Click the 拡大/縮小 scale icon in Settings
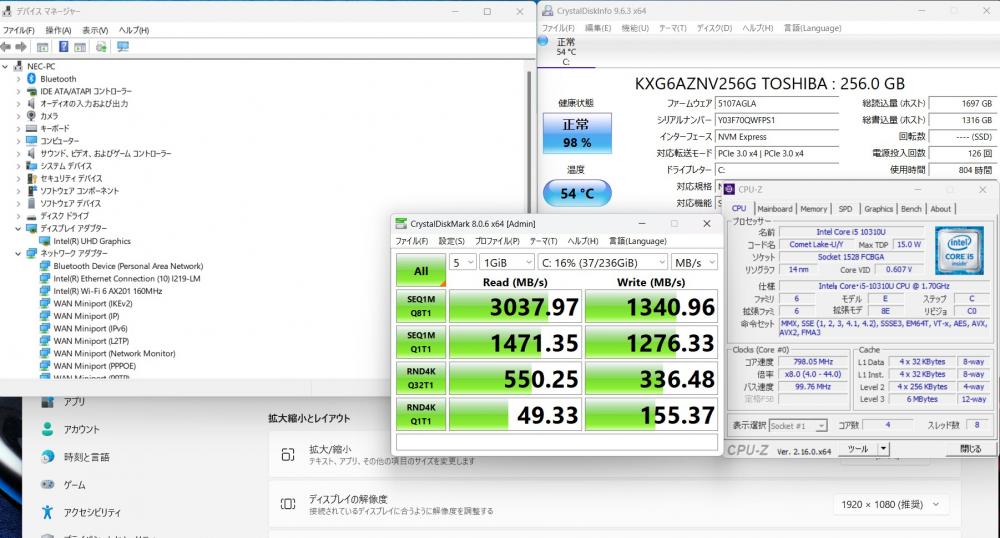 pos(288,454)
